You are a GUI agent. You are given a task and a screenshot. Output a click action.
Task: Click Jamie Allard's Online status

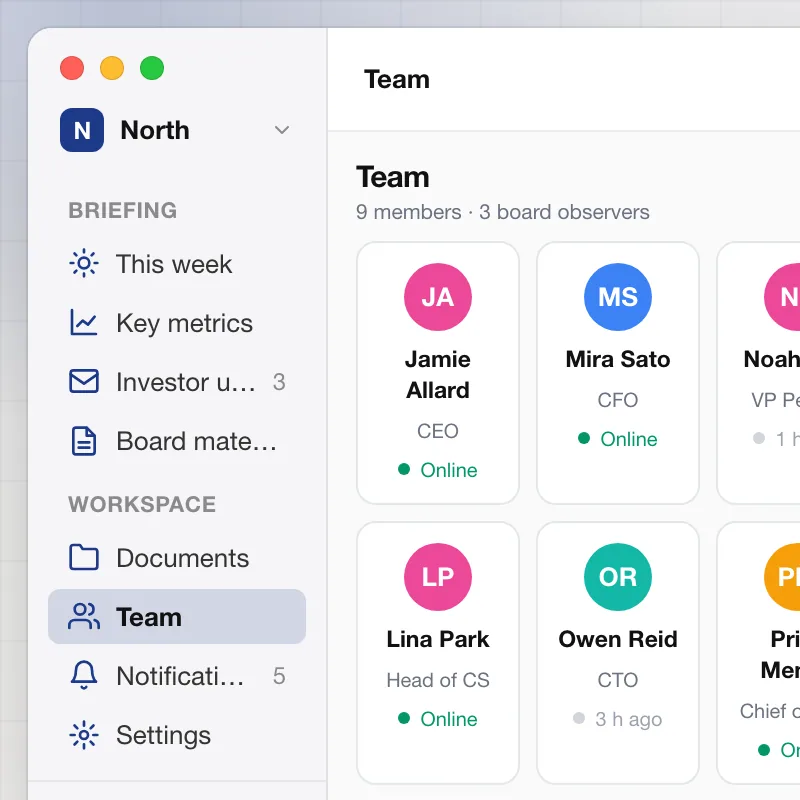pos(438,470)
